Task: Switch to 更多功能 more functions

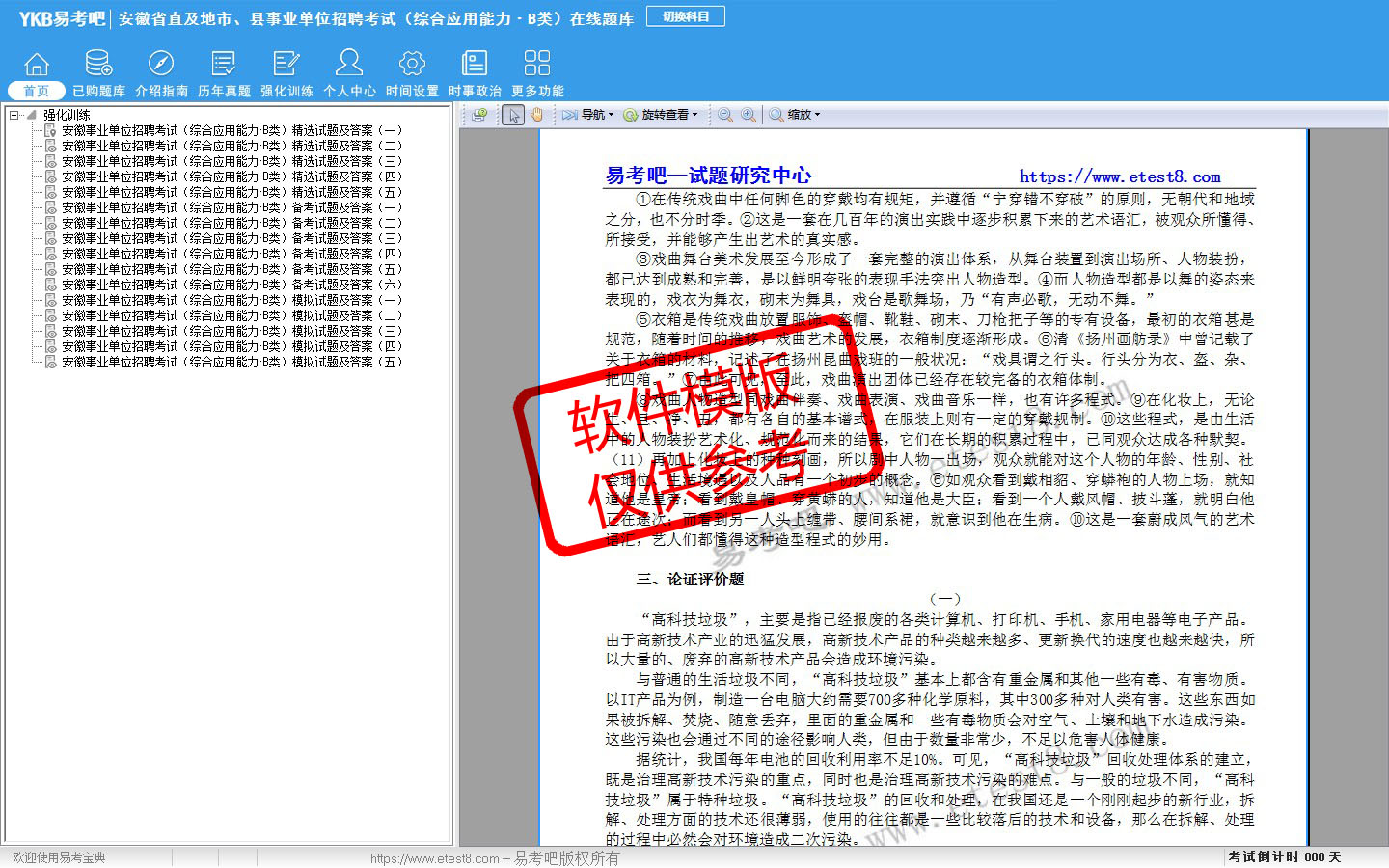Action: click(537, 72)
